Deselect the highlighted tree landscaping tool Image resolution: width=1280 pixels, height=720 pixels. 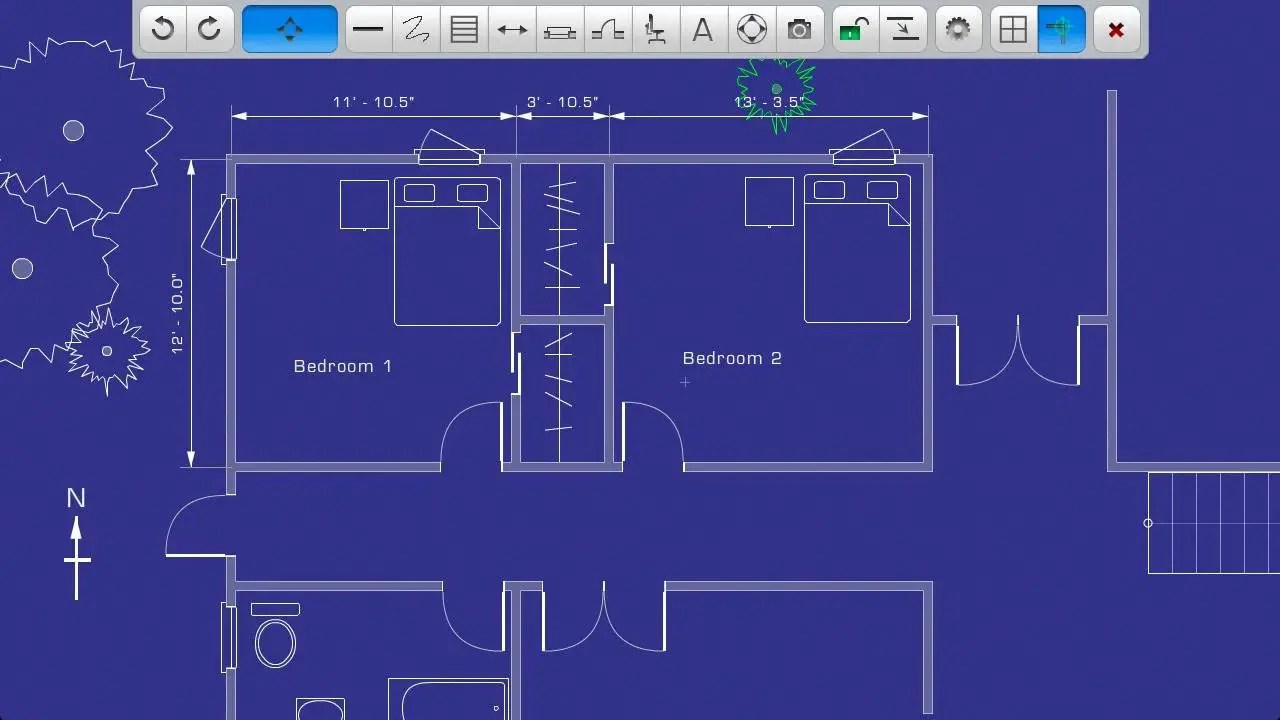pyautogui.click(x=1061, y=29)
